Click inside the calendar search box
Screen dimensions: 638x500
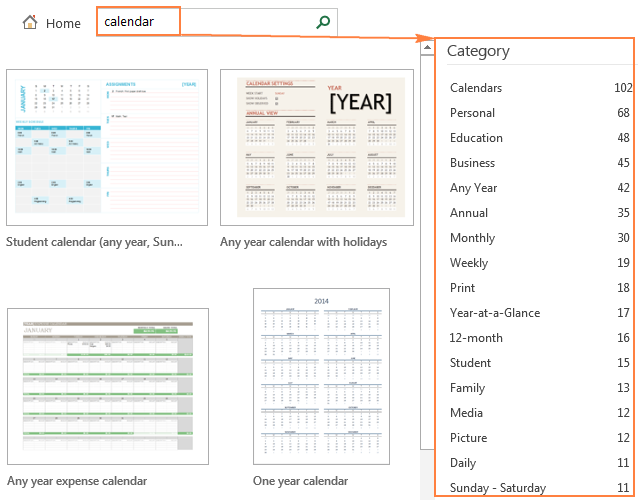tap(200, 22)
